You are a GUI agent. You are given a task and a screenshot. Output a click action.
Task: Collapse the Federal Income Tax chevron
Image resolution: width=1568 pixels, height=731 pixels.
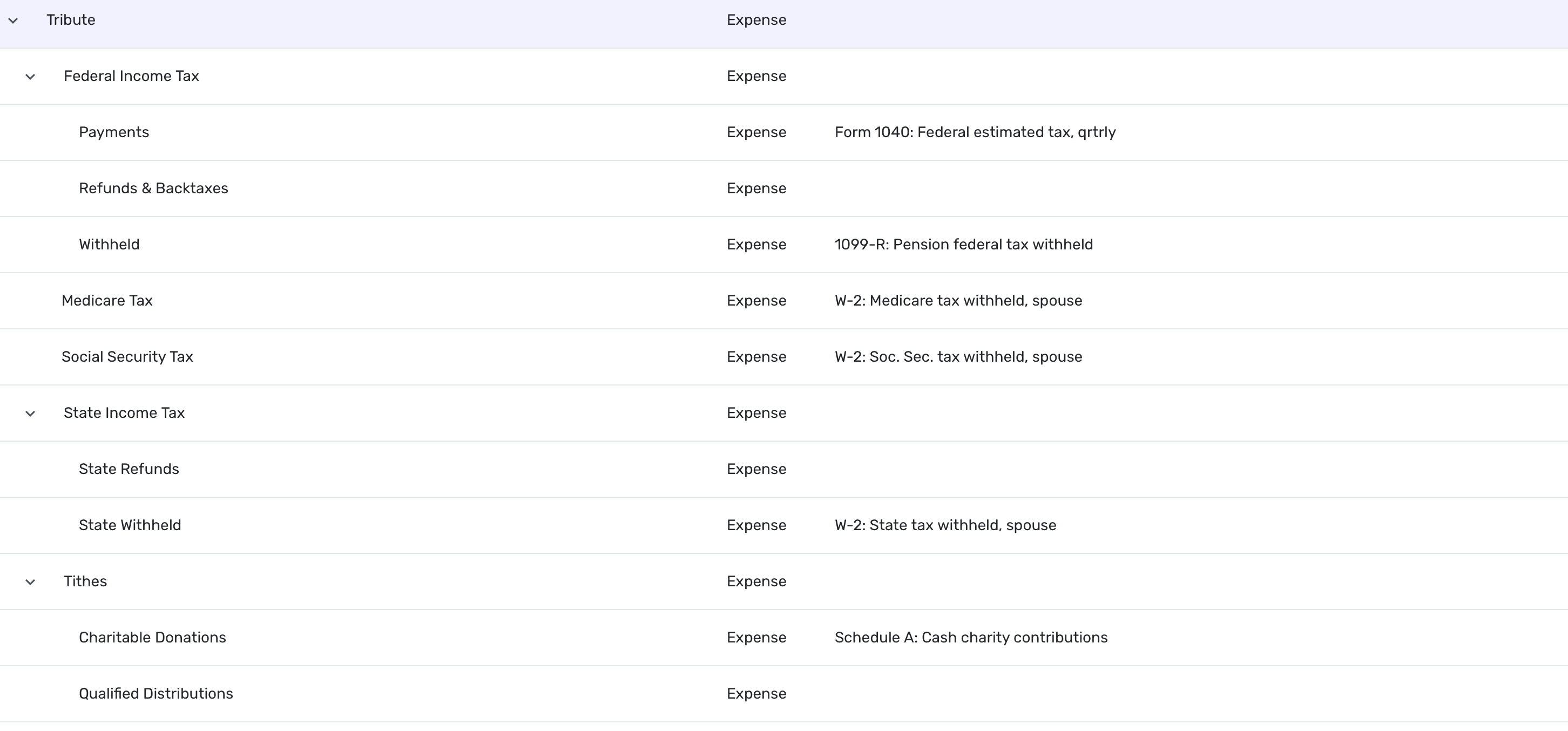tap(30, 77)
